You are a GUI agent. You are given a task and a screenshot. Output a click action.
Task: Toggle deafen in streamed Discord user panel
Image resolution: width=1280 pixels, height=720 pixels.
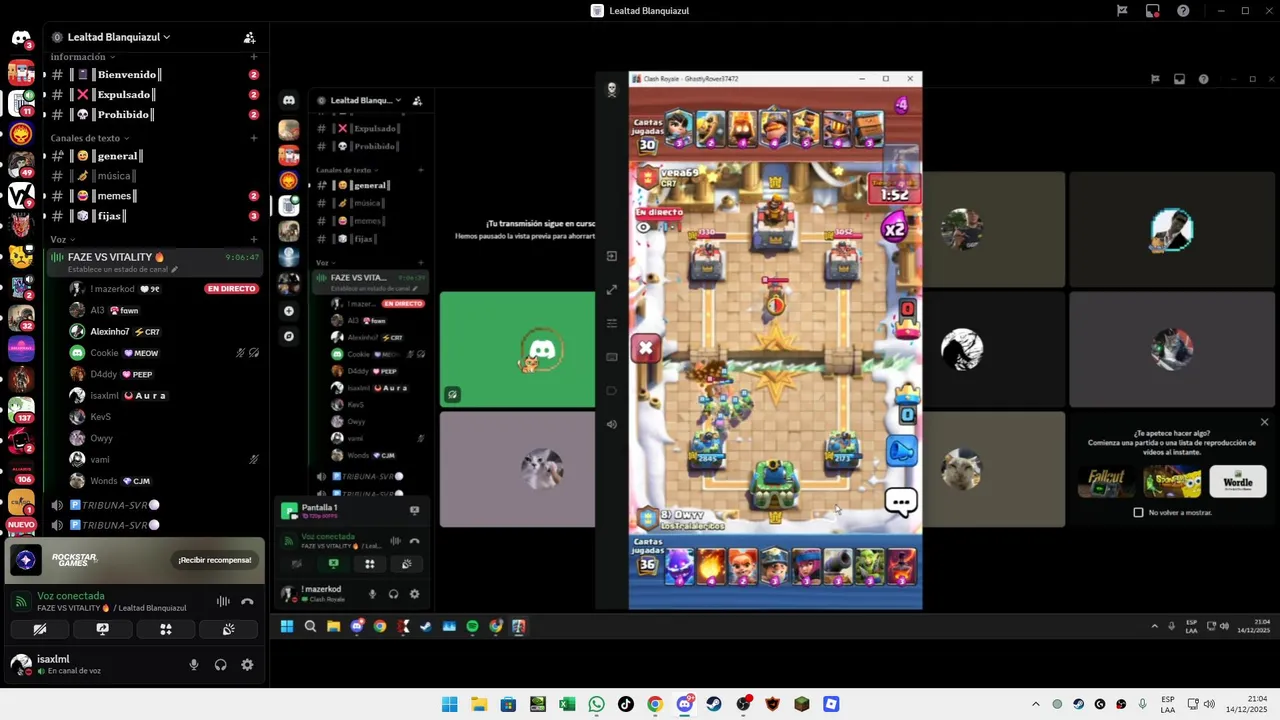click(393, 594)
